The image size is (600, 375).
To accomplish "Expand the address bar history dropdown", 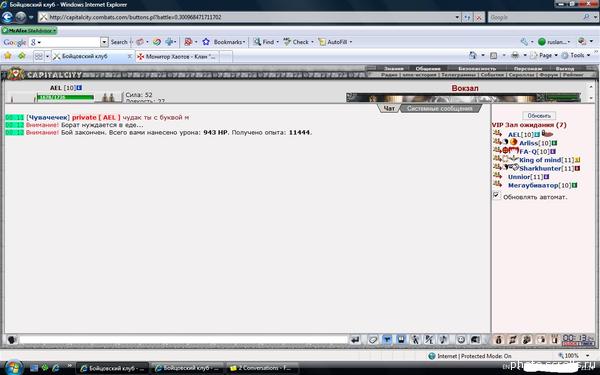I will pyautogui.click(x=457, y=17).
